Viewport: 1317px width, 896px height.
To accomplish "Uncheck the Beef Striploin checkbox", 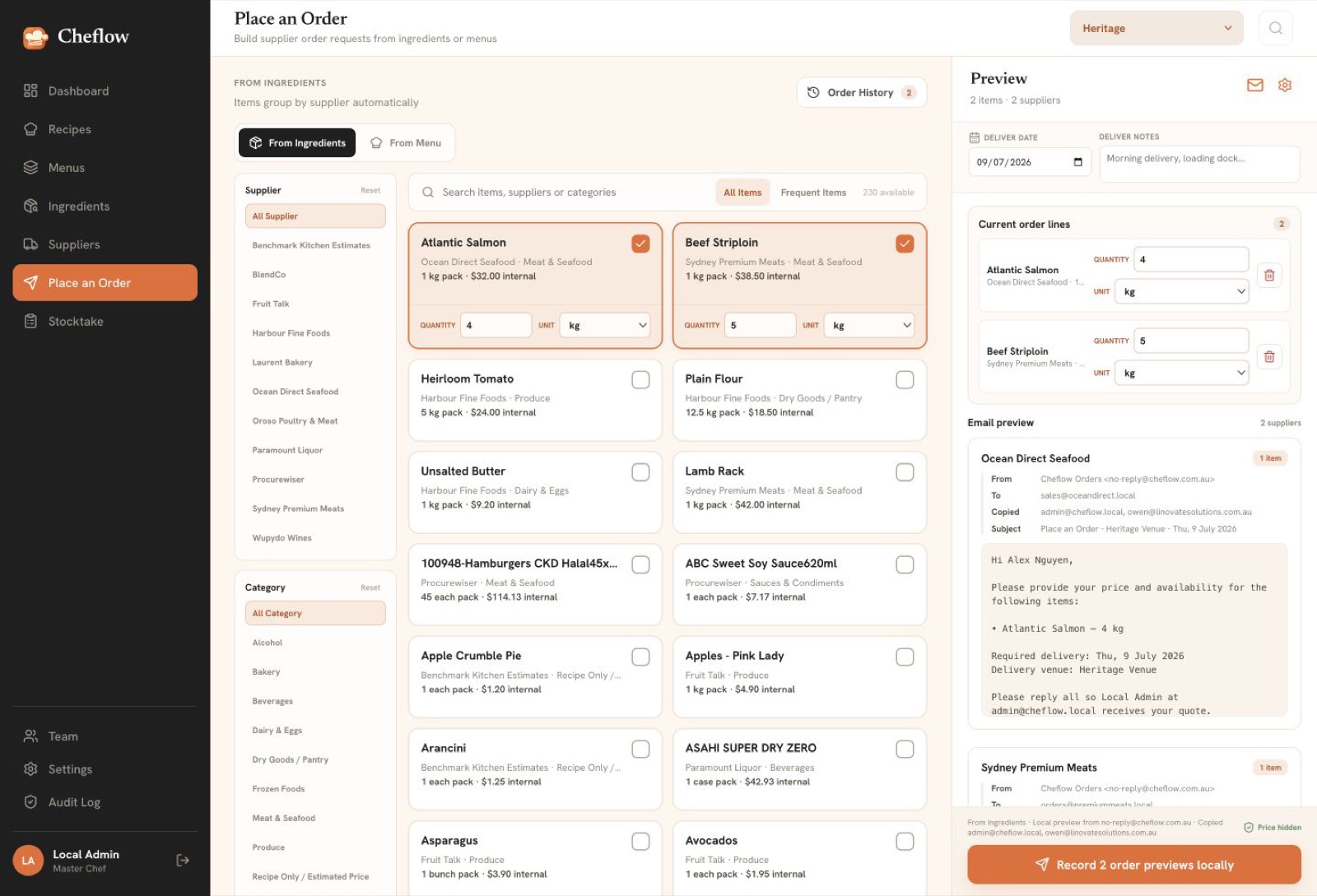I will [905, 244].
